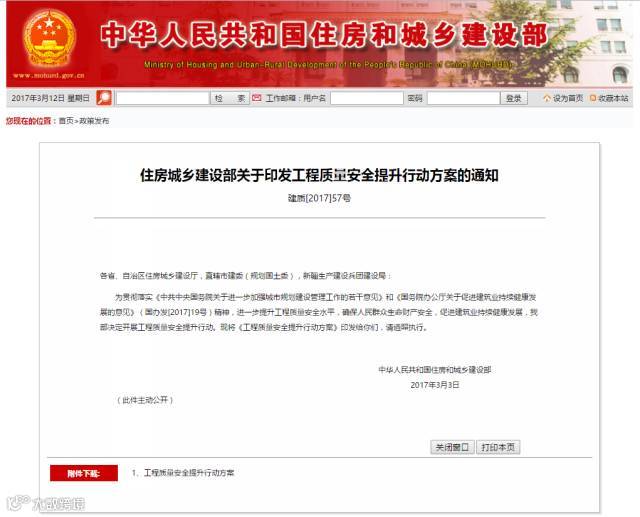Click the signature 中华人民共和国住房和城乡建设部
This screenshot has height=517, width=640.
(x=435, y=370)
